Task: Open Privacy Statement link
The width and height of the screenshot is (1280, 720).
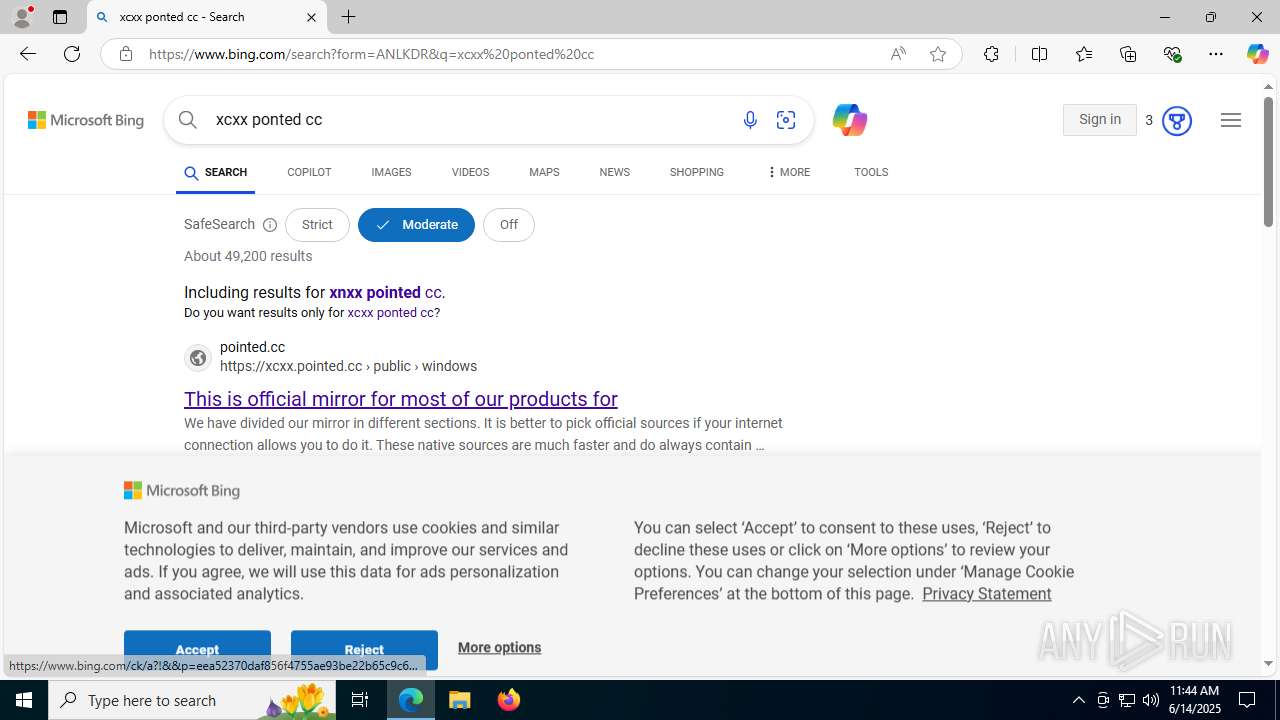Action: 987,594
